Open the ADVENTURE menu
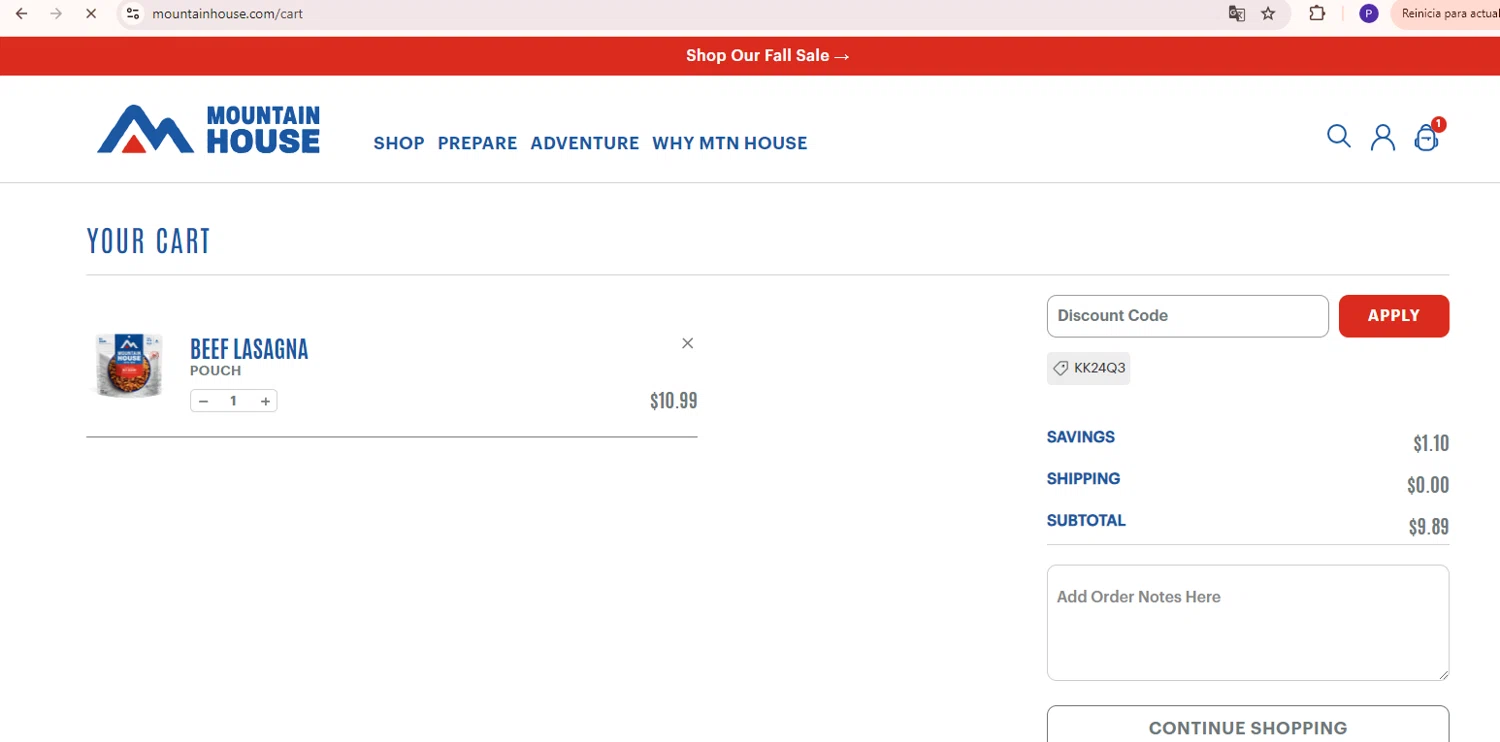 click(584, 143)
